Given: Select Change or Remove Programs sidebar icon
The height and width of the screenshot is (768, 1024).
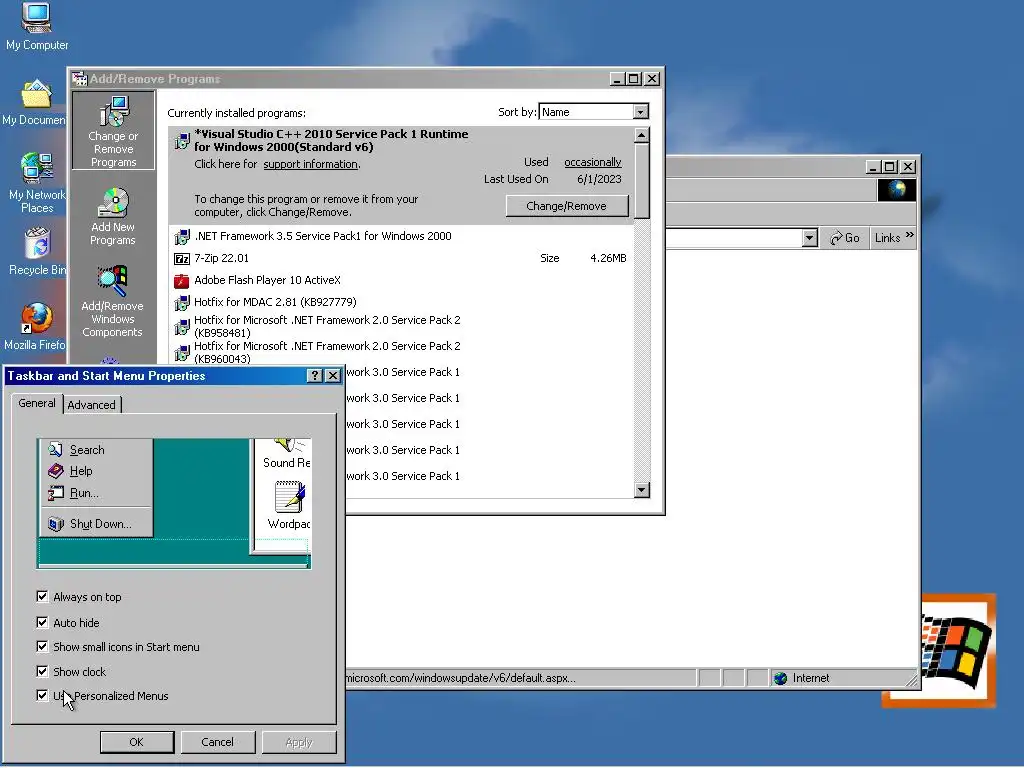Looking at the screenshot, I should pyautogui.click(x=114, y=131).
